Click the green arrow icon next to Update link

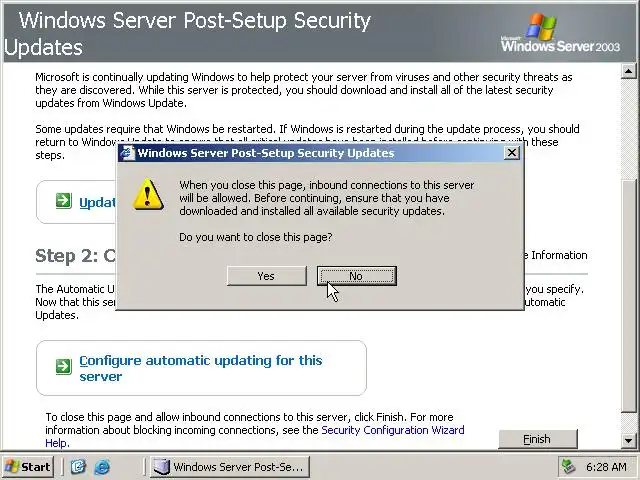click(x=63, y=201)
